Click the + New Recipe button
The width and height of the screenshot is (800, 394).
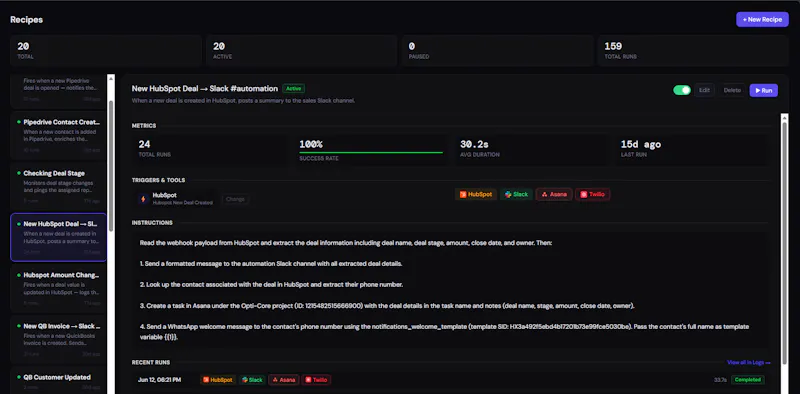click(x=762, y=19)
